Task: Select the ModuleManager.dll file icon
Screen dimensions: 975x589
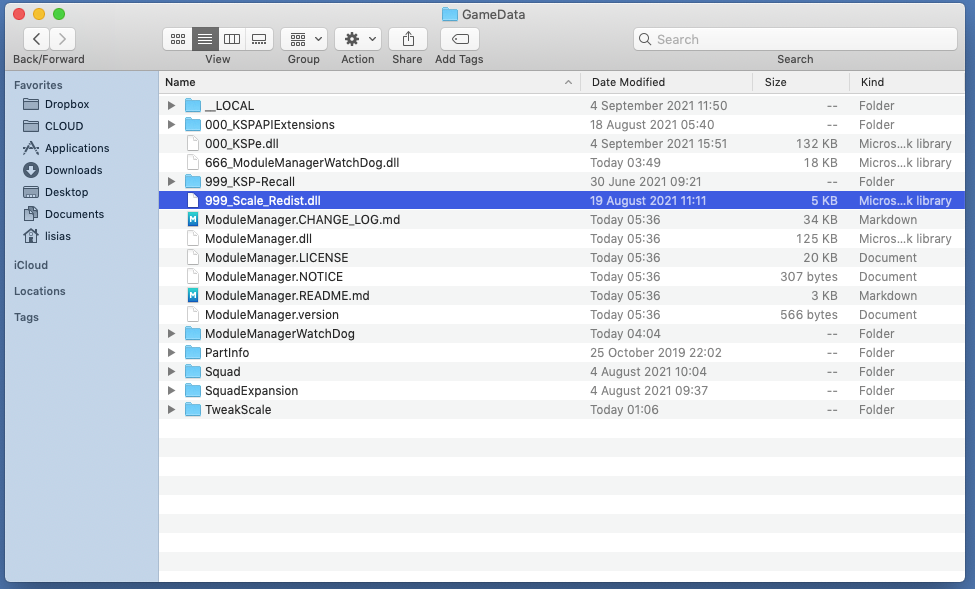Action: pos(193,238)
